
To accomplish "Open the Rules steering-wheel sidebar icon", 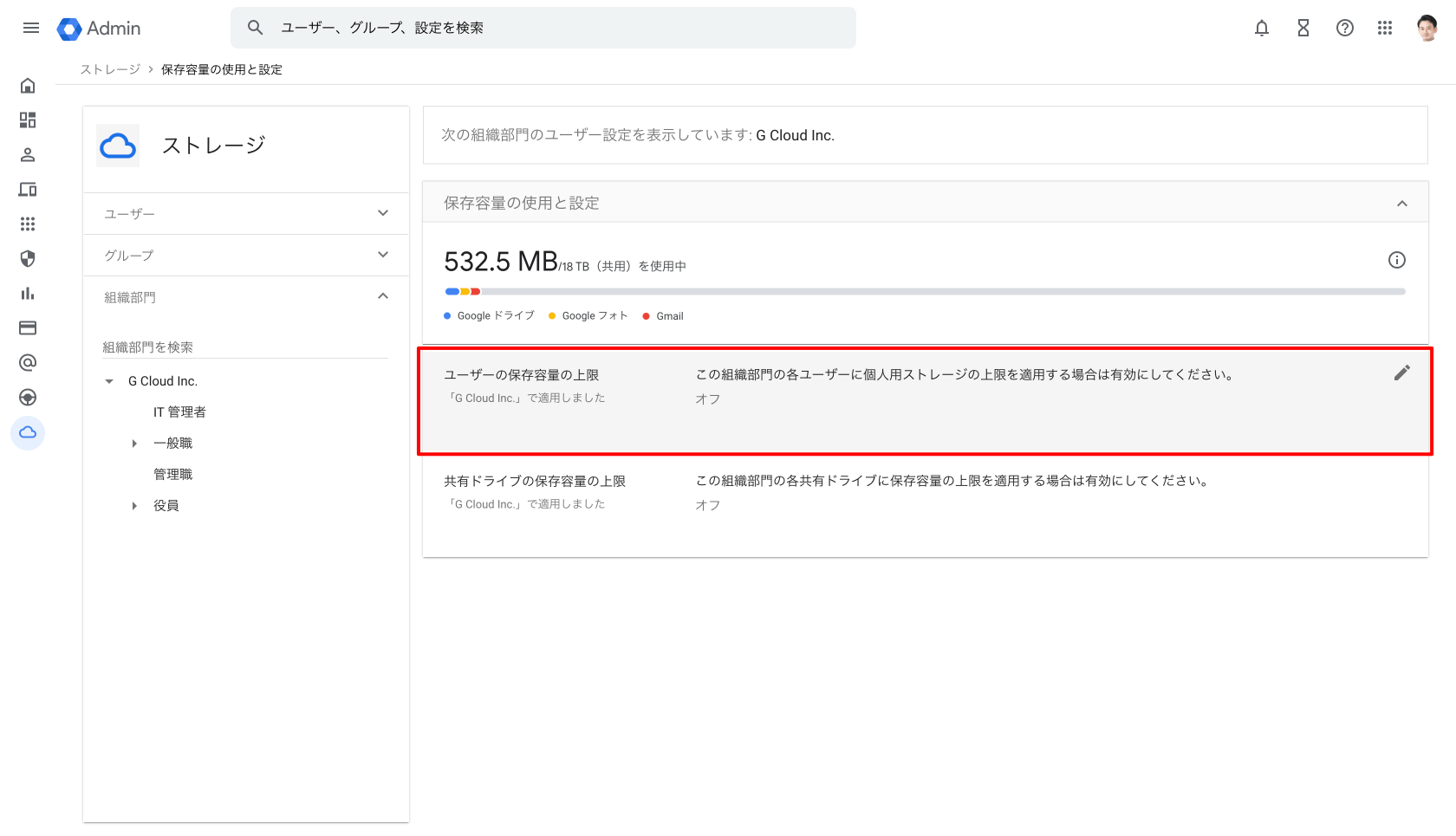I will pyautogui.click(x=28, y=398).
